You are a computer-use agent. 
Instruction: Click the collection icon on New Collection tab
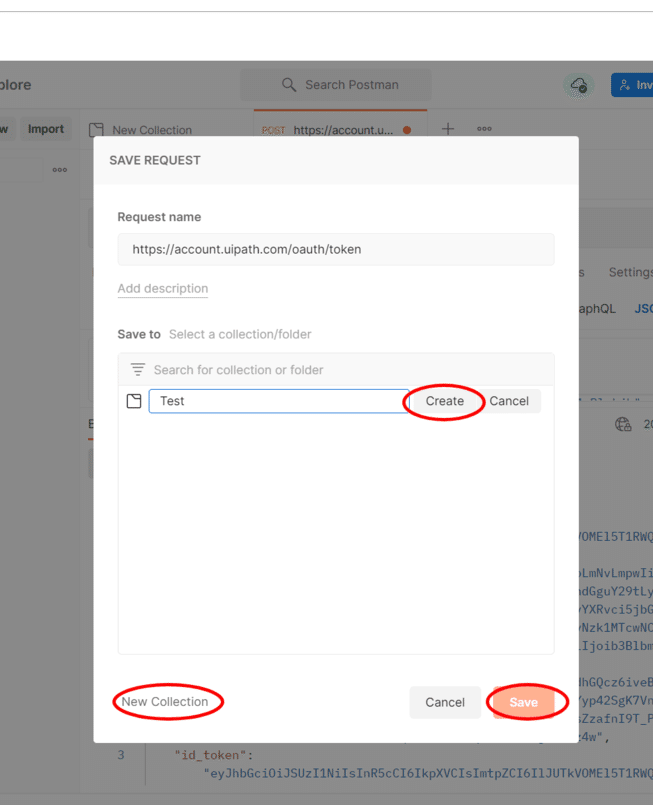96,130
